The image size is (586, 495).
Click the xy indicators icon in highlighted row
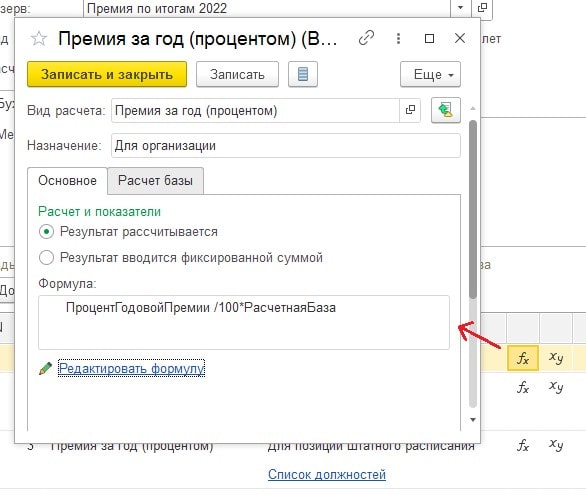556,358
